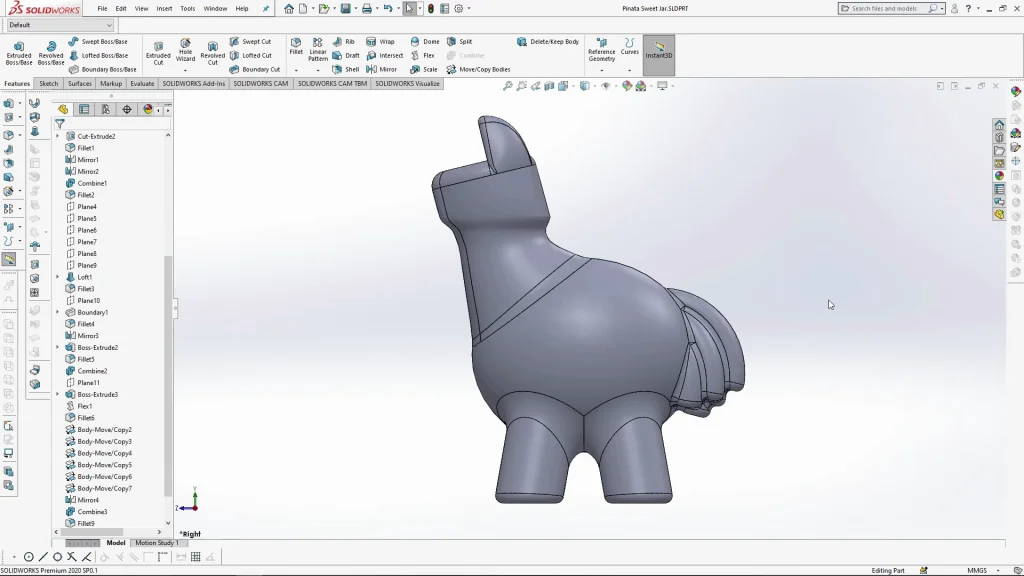Screen dimensions: 1024x576
Task: Open the ConfigurationManager tab icon
Action: tap(105, 110)
